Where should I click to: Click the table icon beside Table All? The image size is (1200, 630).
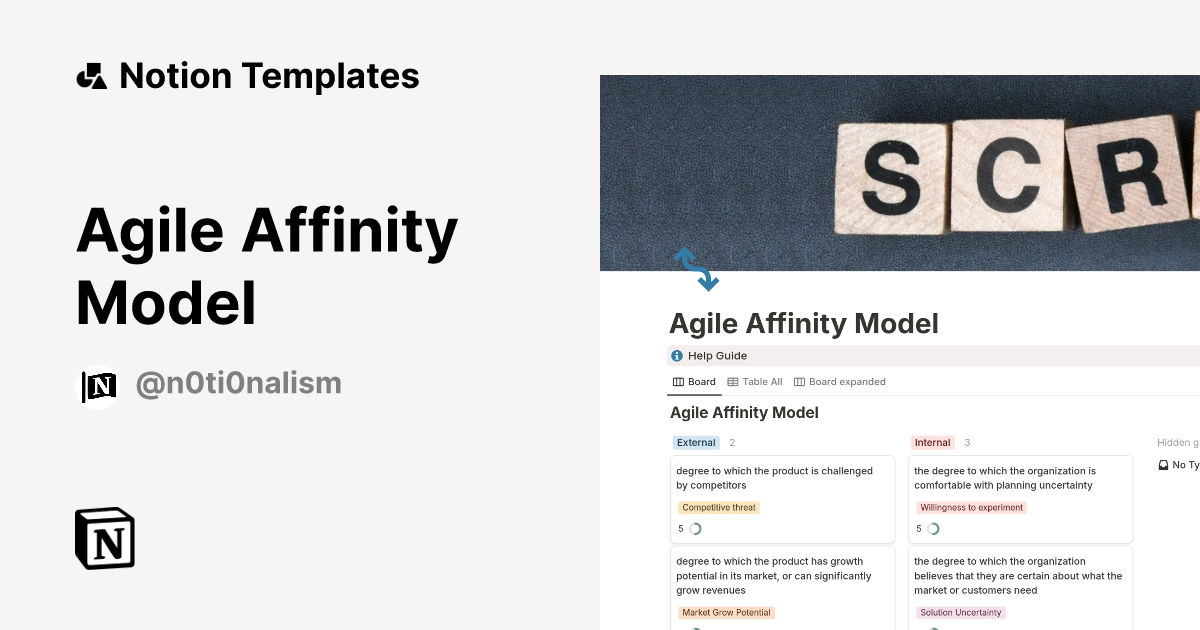point(734,381)
